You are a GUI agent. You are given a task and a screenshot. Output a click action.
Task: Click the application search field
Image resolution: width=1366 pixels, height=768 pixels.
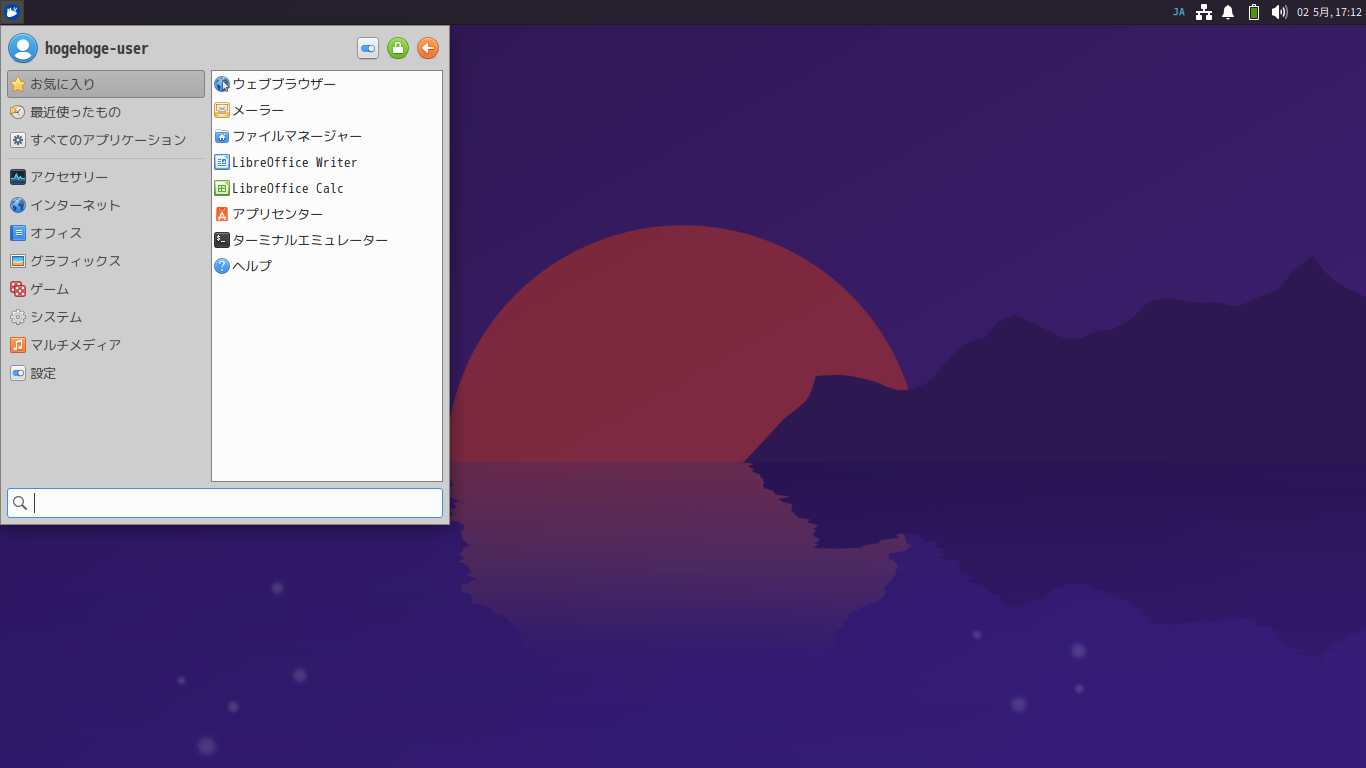coord(225,503)
